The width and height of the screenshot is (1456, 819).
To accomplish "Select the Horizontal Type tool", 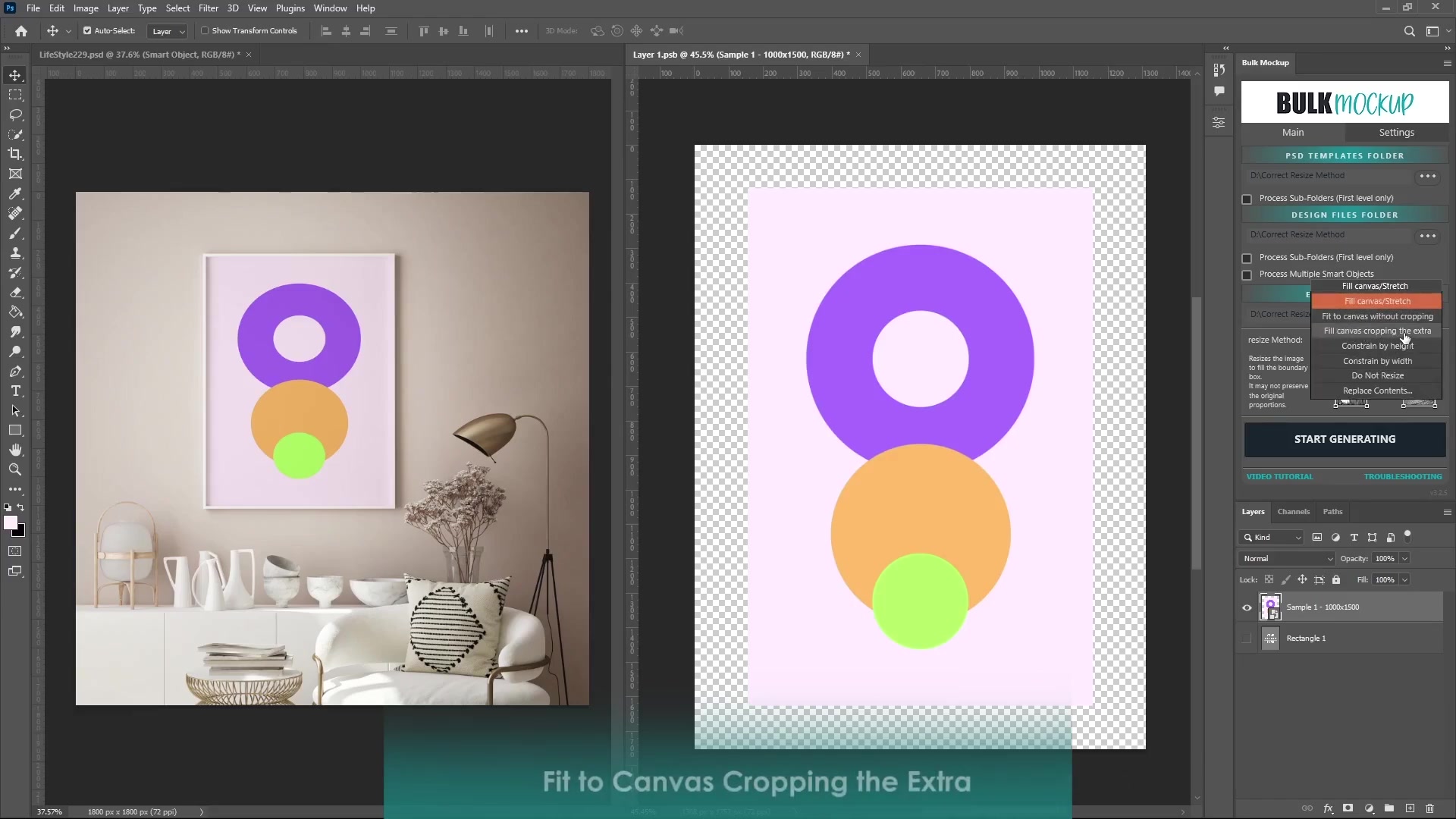I will click(15, 391).
